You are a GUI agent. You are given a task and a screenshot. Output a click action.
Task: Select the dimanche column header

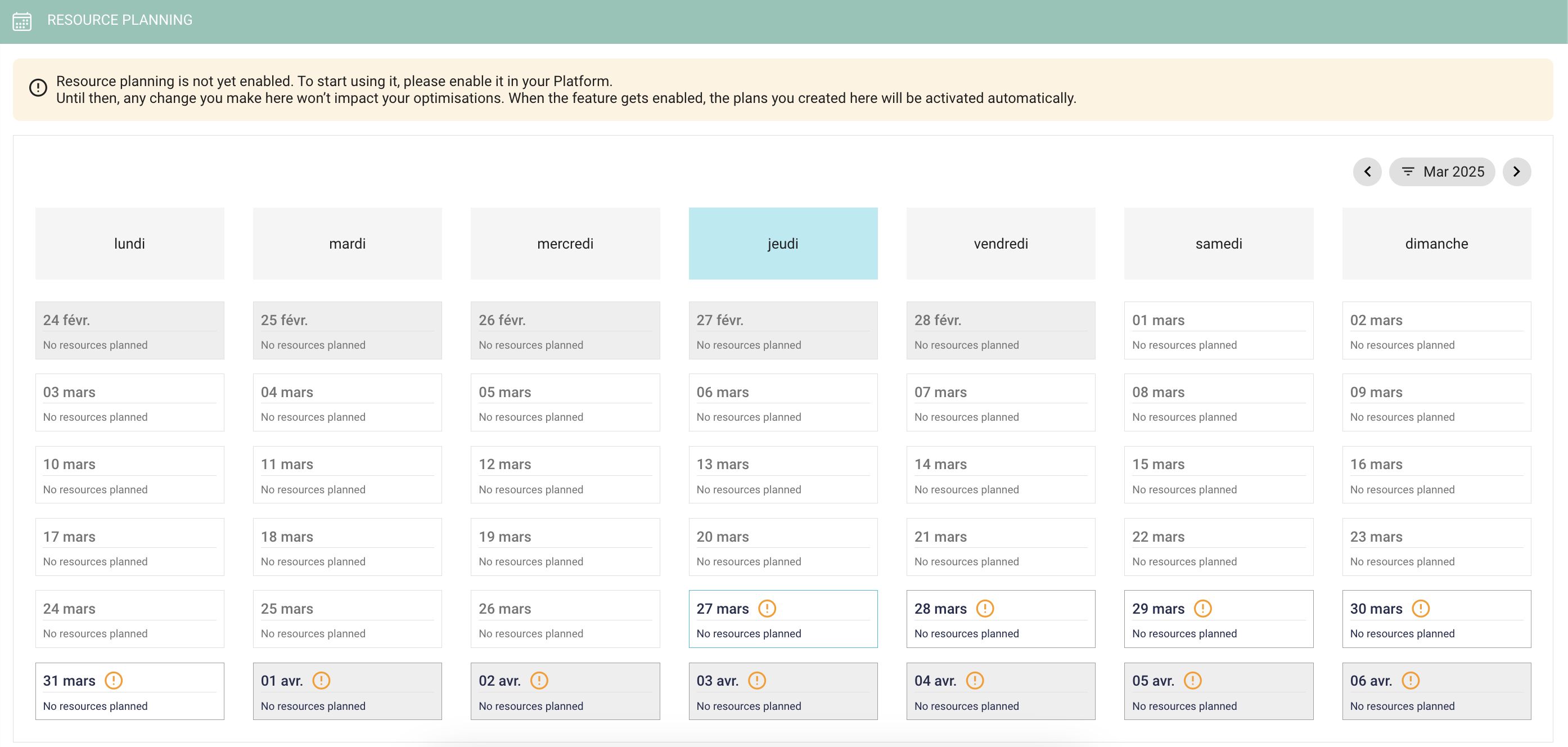[x=1436, y=244]
